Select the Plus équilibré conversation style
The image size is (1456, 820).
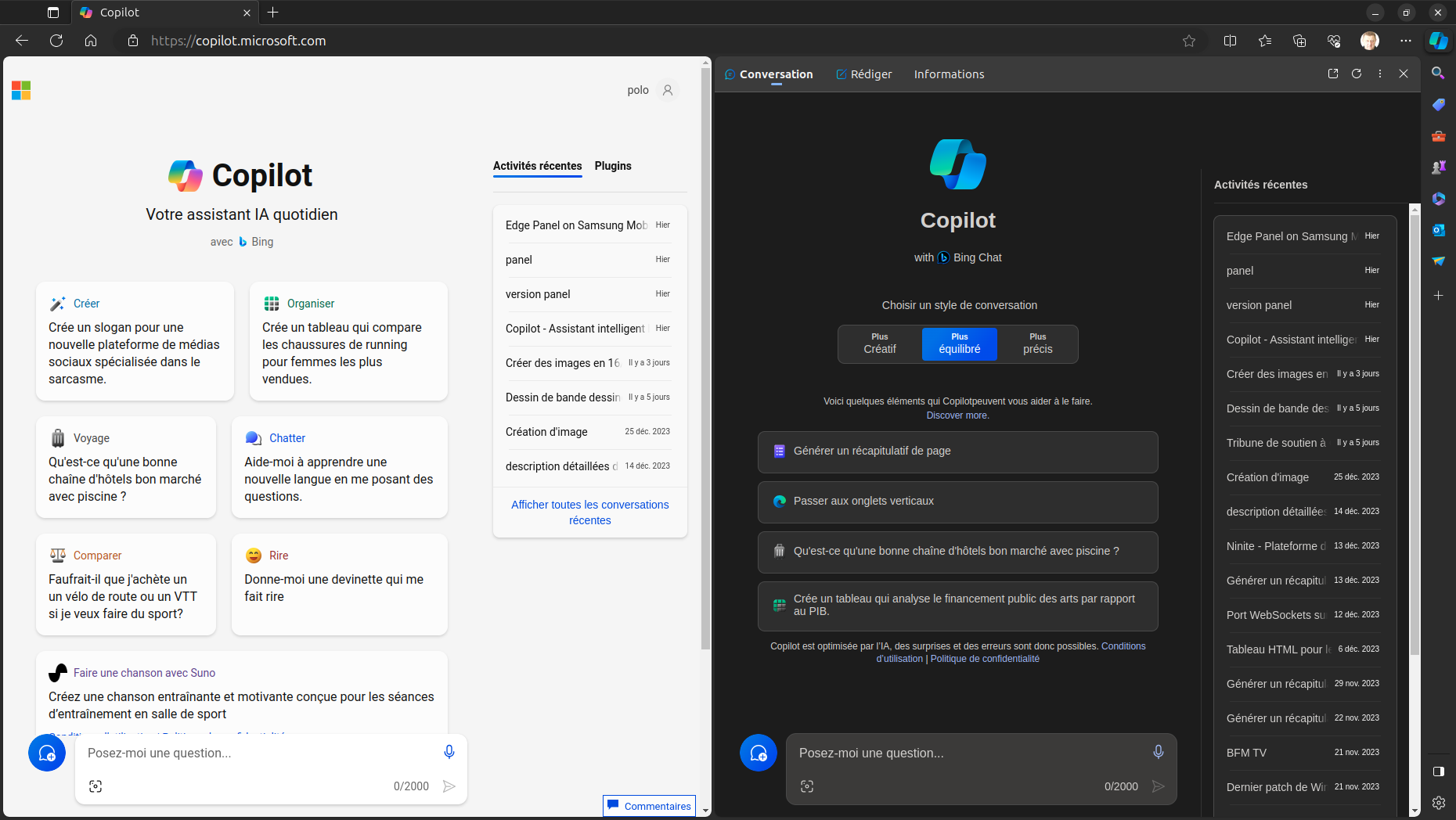960,343
